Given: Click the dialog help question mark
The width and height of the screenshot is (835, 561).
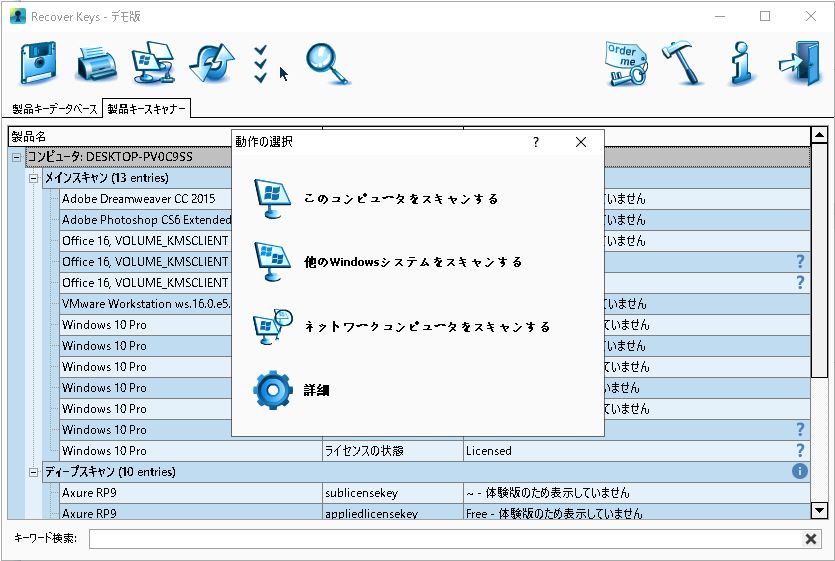Looking at the screenshot, I should pyautogui.click(x=536, y=142).
